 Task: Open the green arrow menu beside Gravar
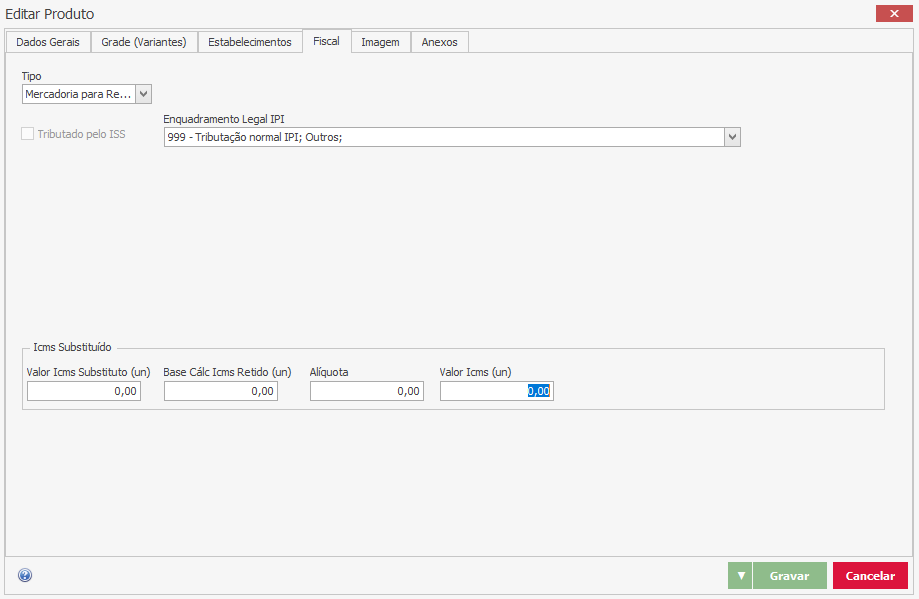pyautogui.click(x=740, y=576)
